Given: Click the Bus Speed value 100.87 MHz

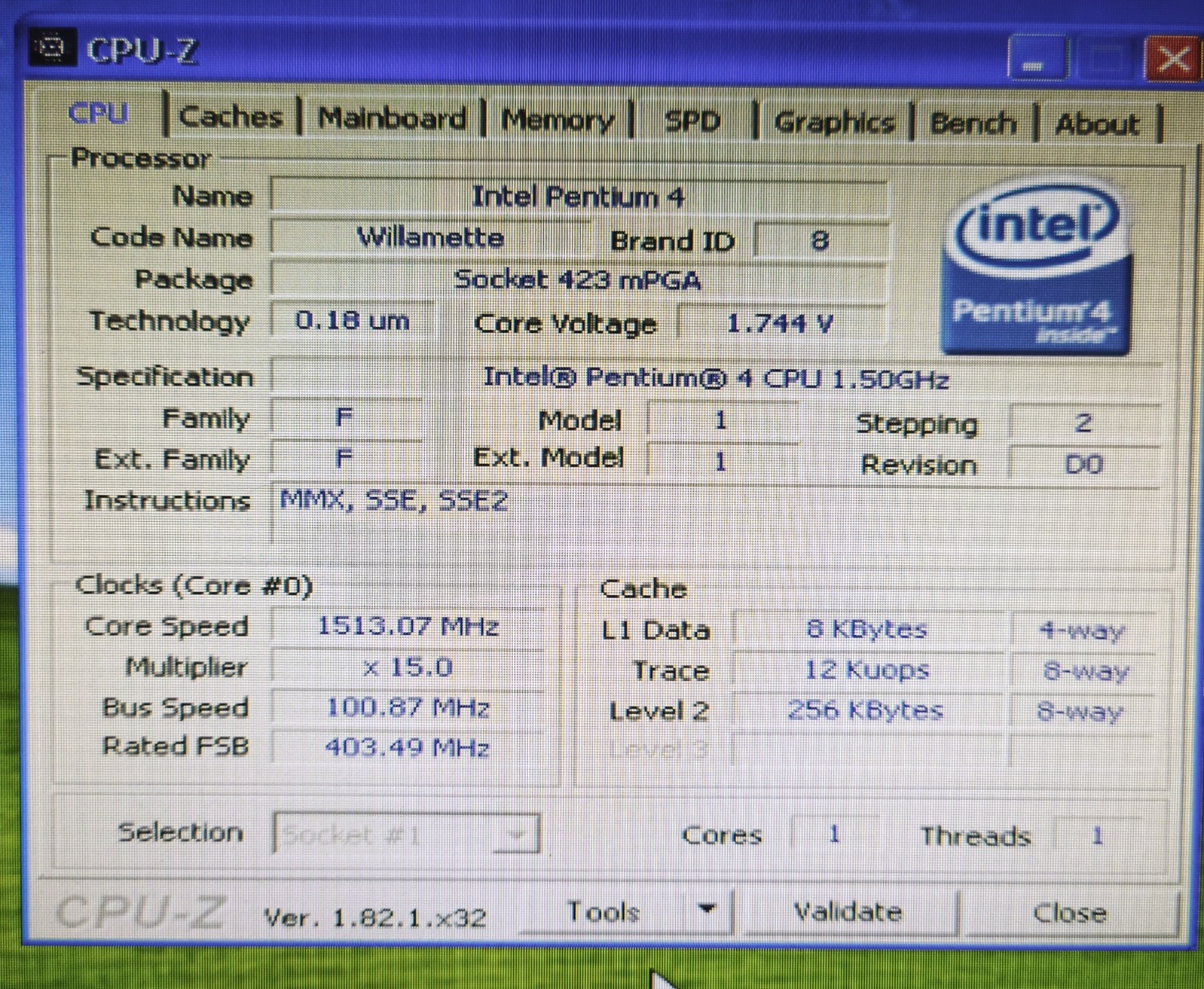Looking at the screenshot, I should [x=408, y=708].
